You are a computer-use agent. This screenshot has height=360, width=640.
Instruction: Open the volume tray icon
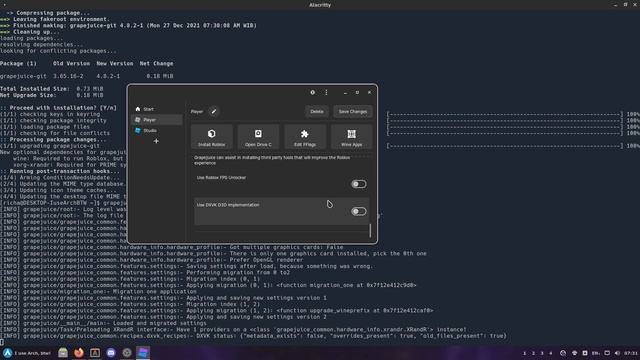click(x=617, y=353)
